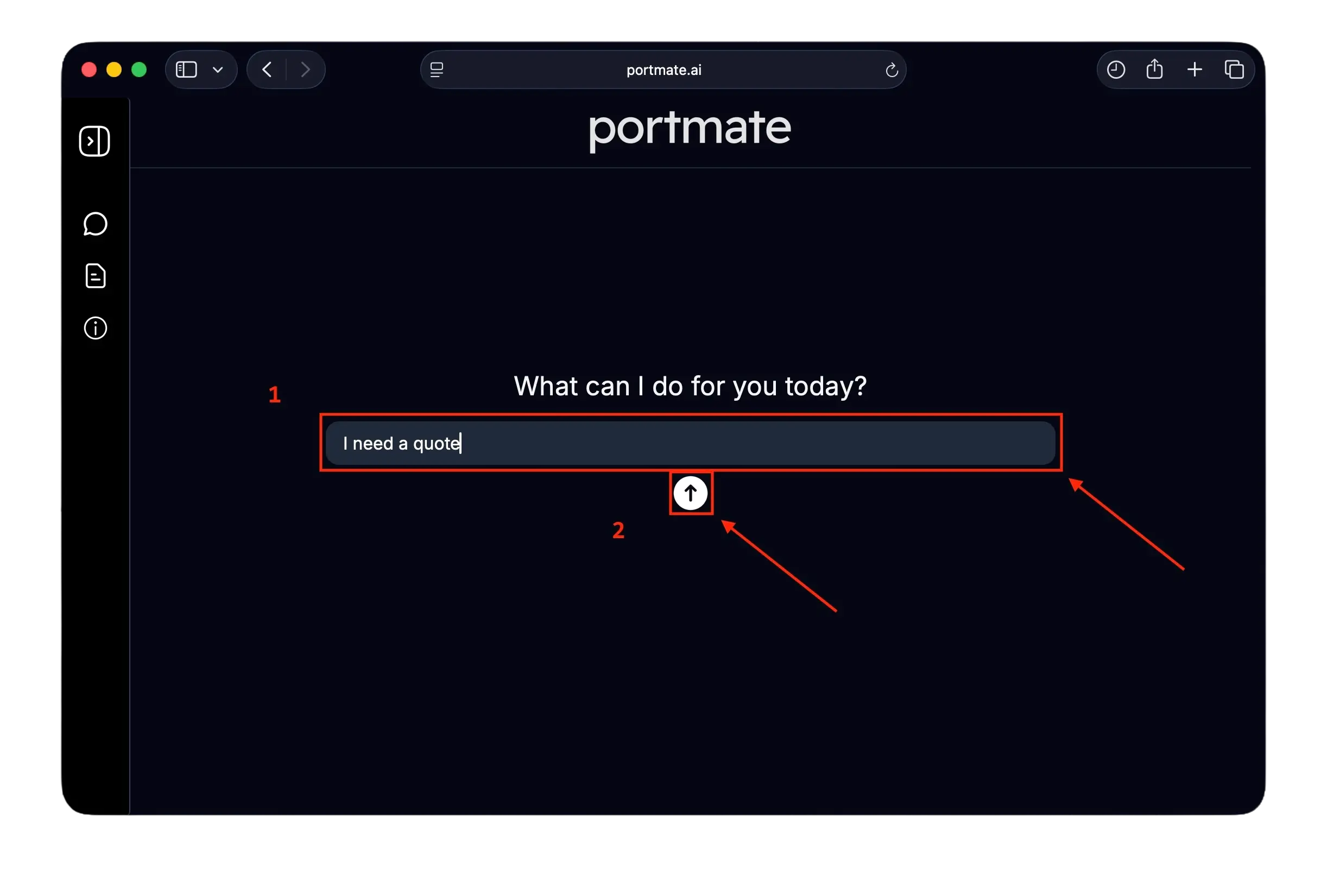
Task: Expand the portmate sidebar panel
Action: coord(94,141)
